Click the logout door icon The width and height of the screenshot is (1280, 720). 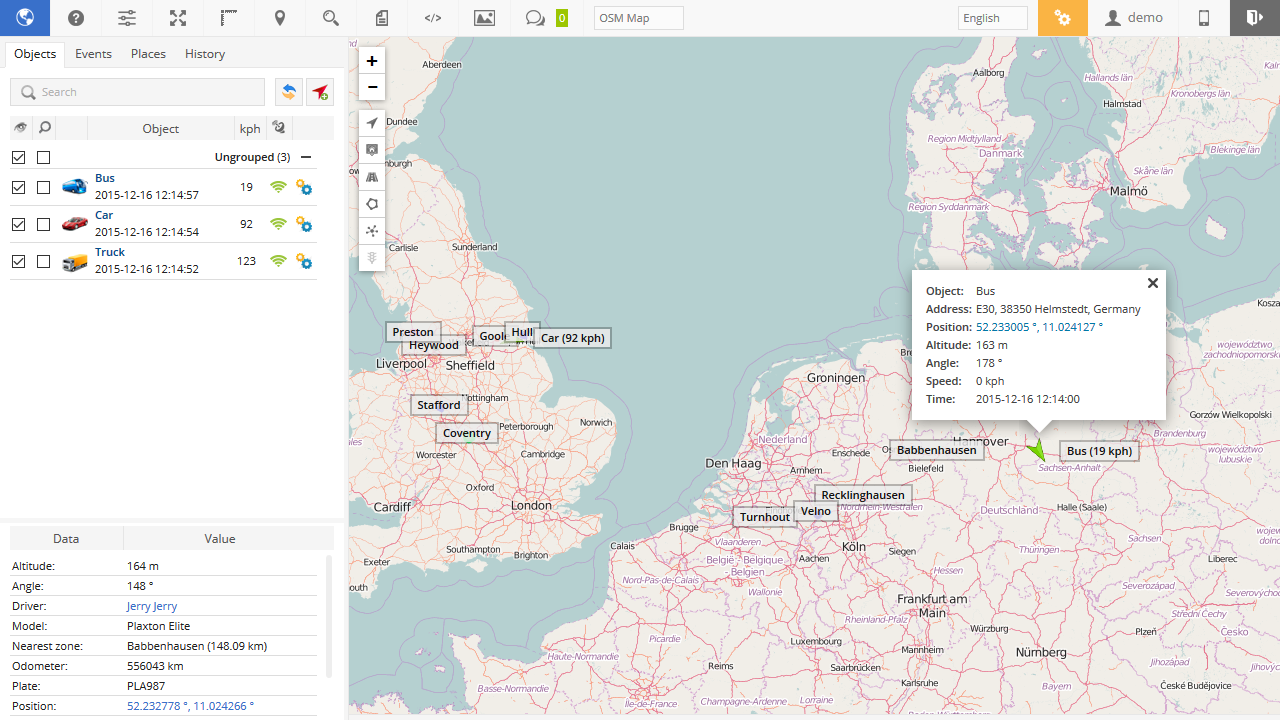click(1254, 18)
